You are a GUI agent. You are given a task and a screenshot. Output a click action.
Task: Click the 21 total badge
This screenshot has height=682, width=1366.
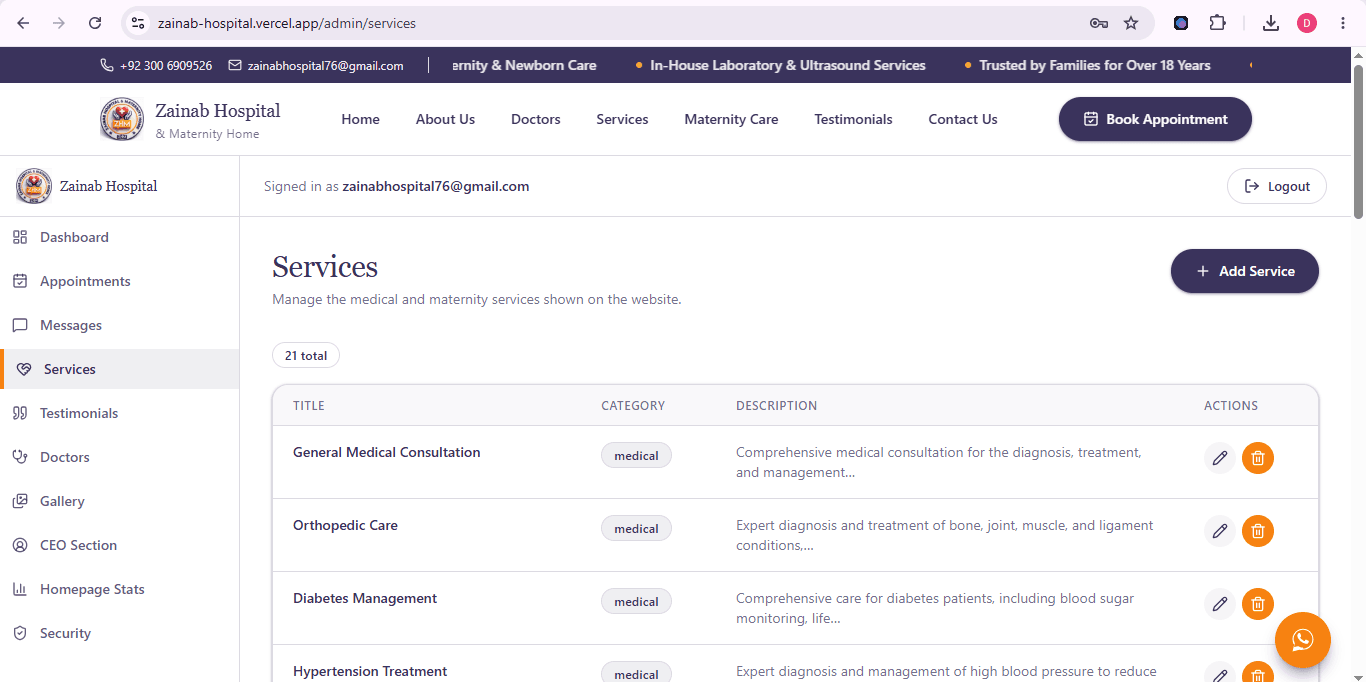(306, 355)
